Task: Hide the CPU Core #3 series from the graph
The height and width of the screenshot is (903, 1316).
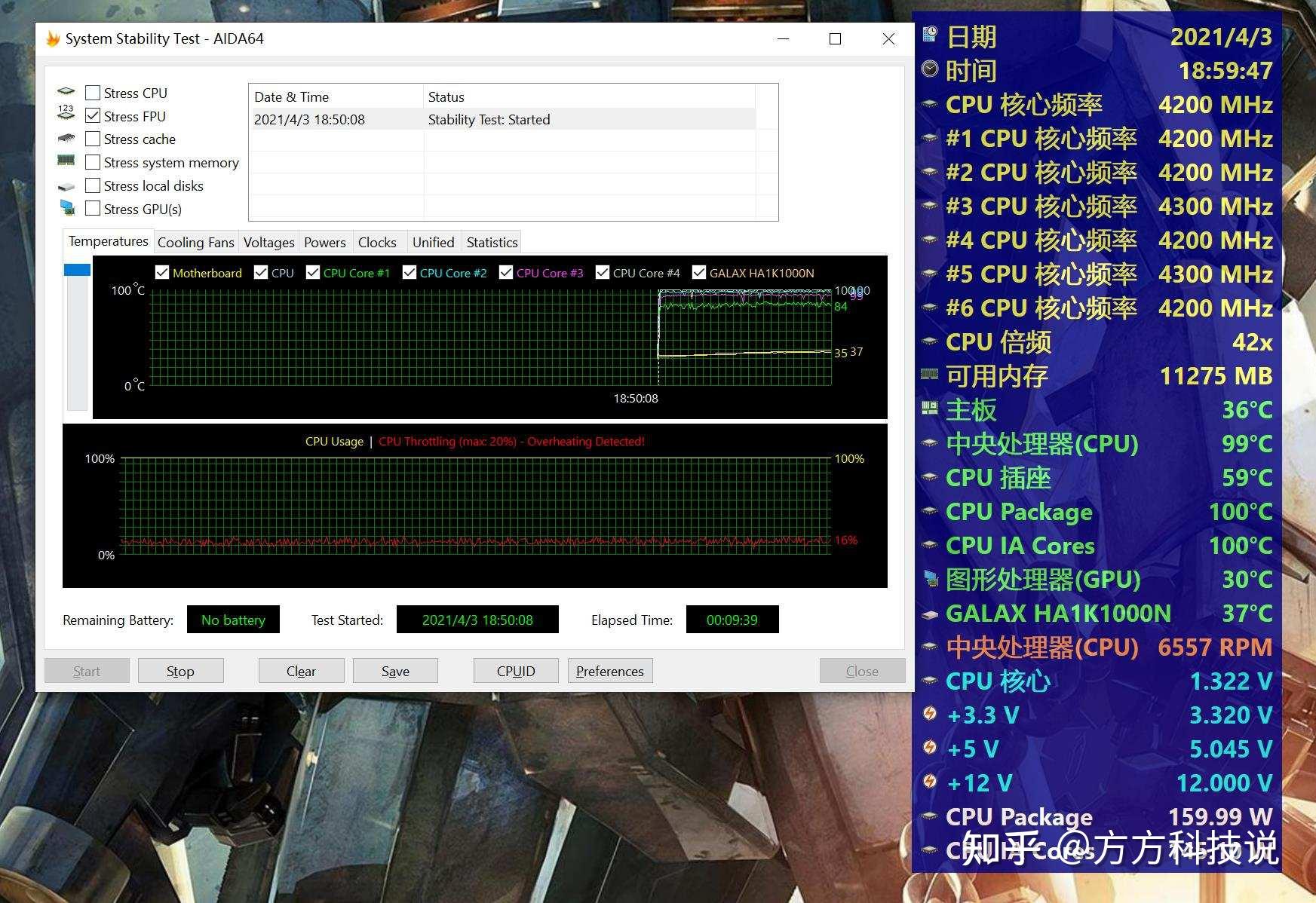Action: tap(506, 272)
